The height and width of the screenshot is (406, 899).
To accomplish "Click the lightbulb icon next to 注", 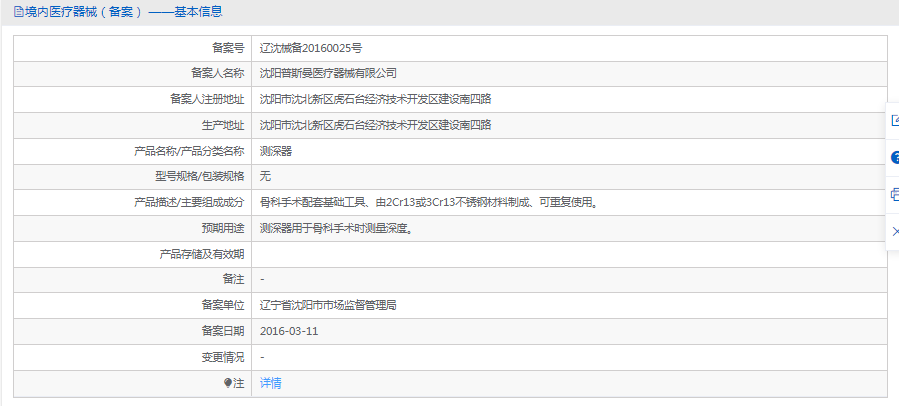I will [228, 383].
